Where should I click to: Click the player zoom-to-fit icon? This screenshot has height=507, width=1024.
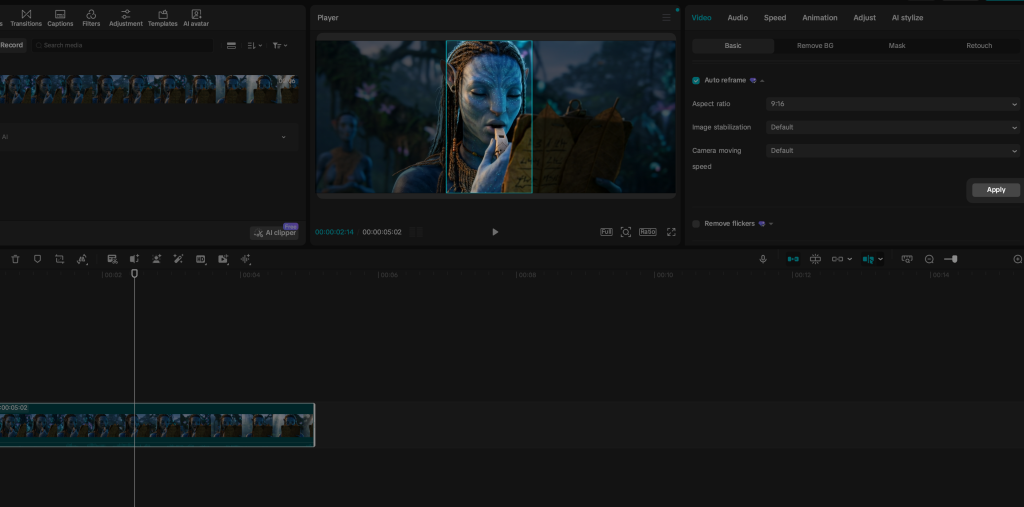pyautogui.click(x=626, y=232)
